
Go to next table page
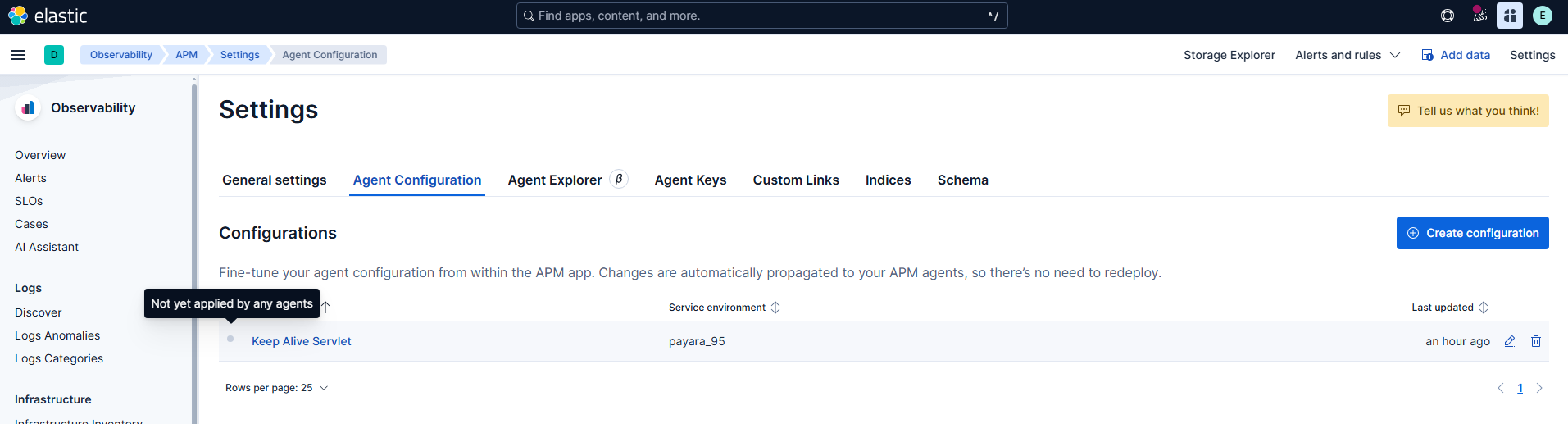pyautogui.click(x=1539, y=388)
